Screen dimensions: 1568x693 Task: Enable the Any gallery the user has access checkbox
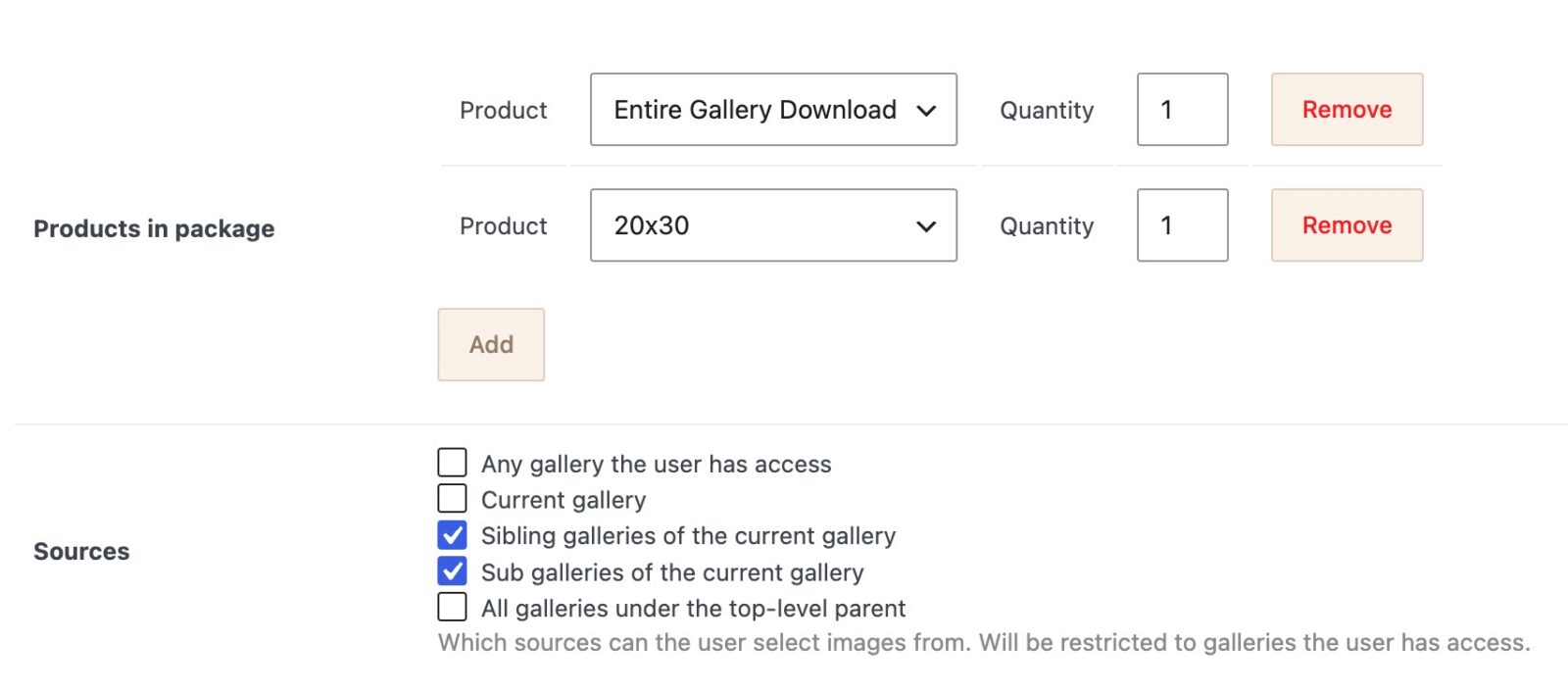point(452,462)
